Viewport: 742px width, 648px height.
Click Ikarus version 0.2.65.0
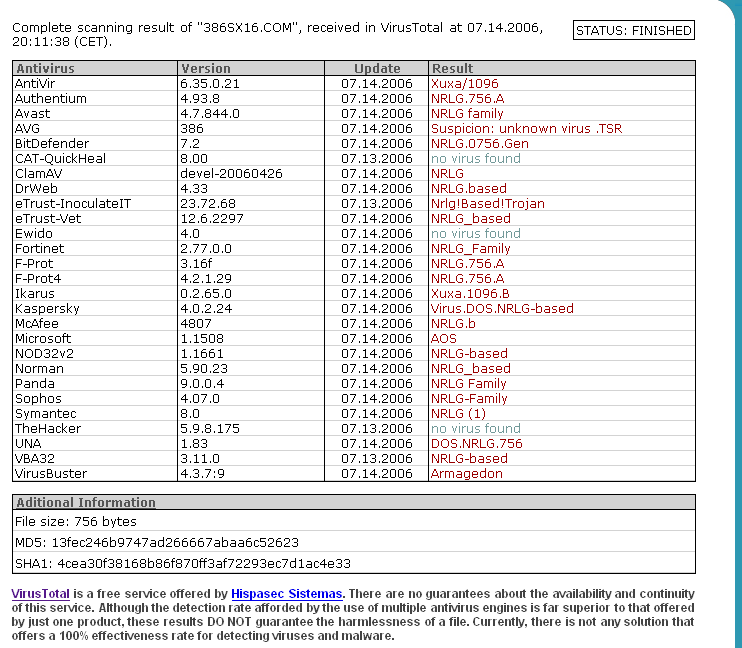point(206,293)
